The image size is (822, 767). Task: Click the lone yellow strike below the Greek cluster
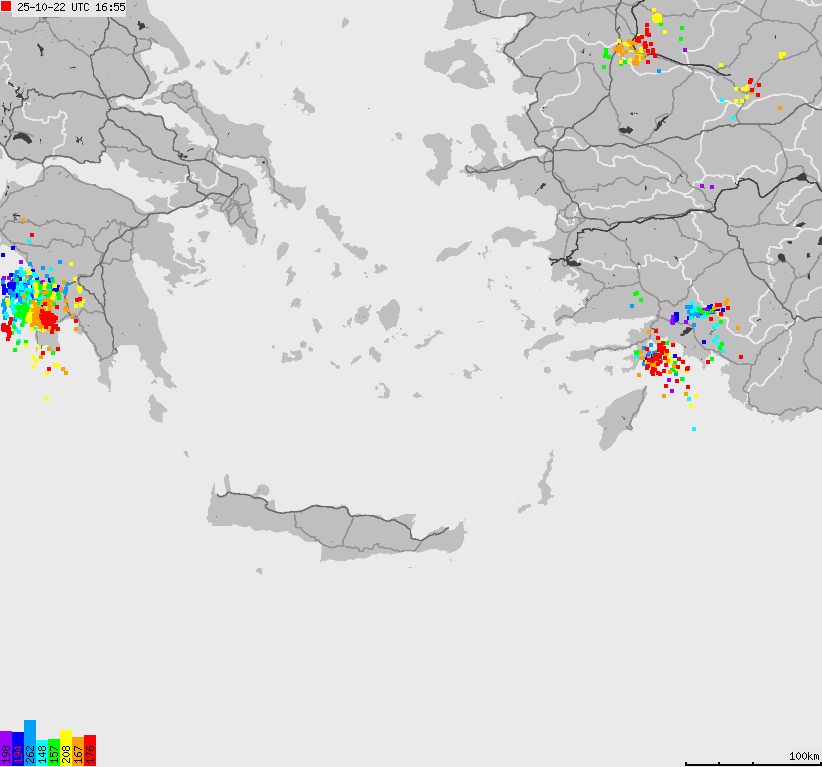click(x=47, y=399)
